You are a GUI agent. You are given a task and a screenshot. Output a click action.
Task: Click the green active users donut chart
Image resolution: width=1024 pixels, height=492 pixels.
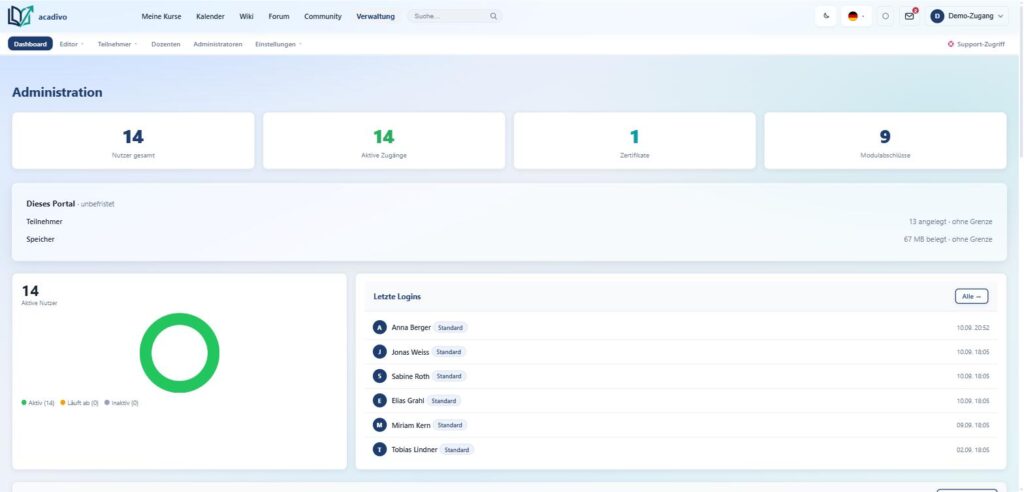pos(180,353)
